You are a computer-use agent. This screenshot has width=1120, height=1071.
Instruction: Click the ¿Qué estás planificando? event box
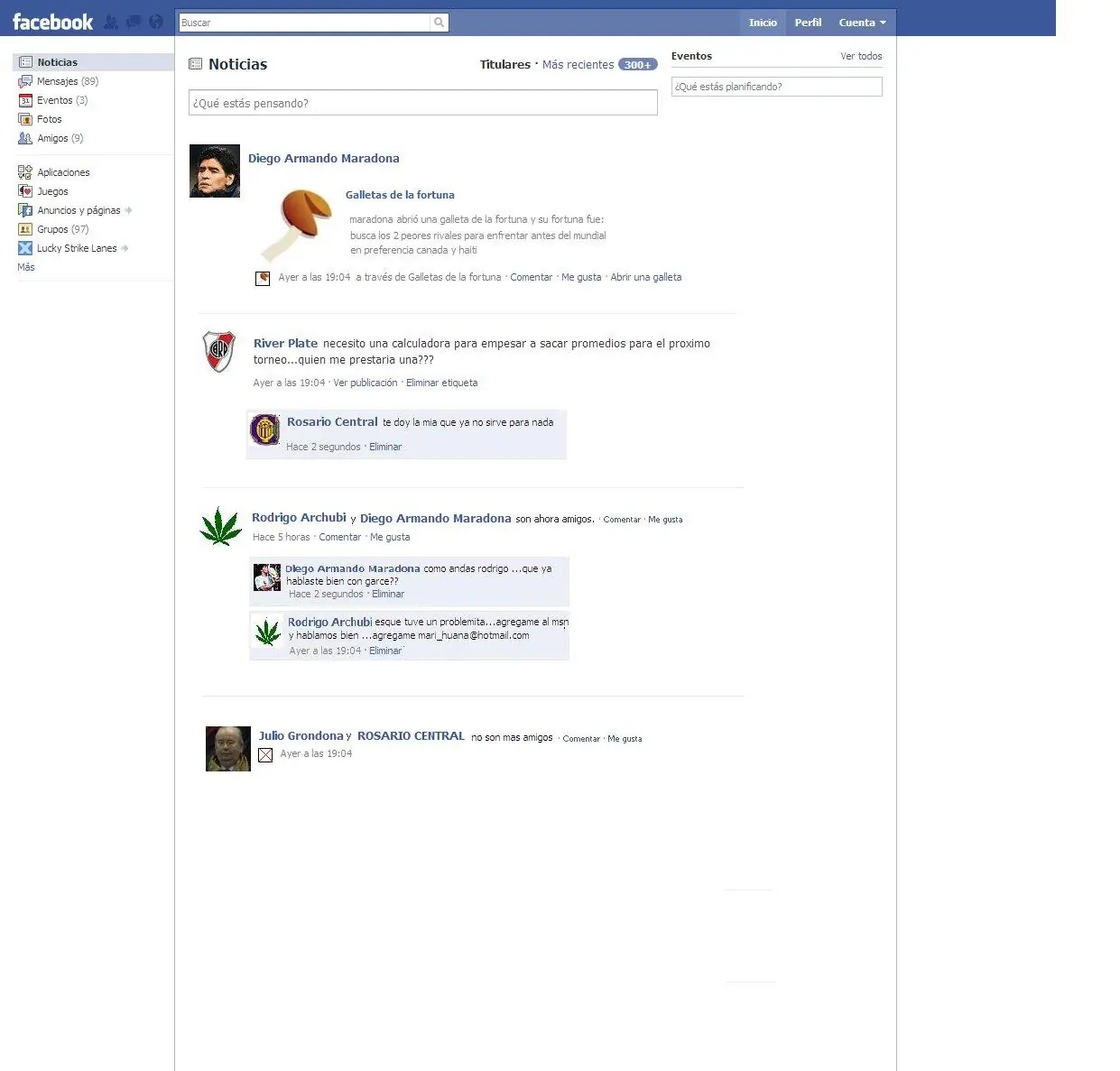click(777, 87)
